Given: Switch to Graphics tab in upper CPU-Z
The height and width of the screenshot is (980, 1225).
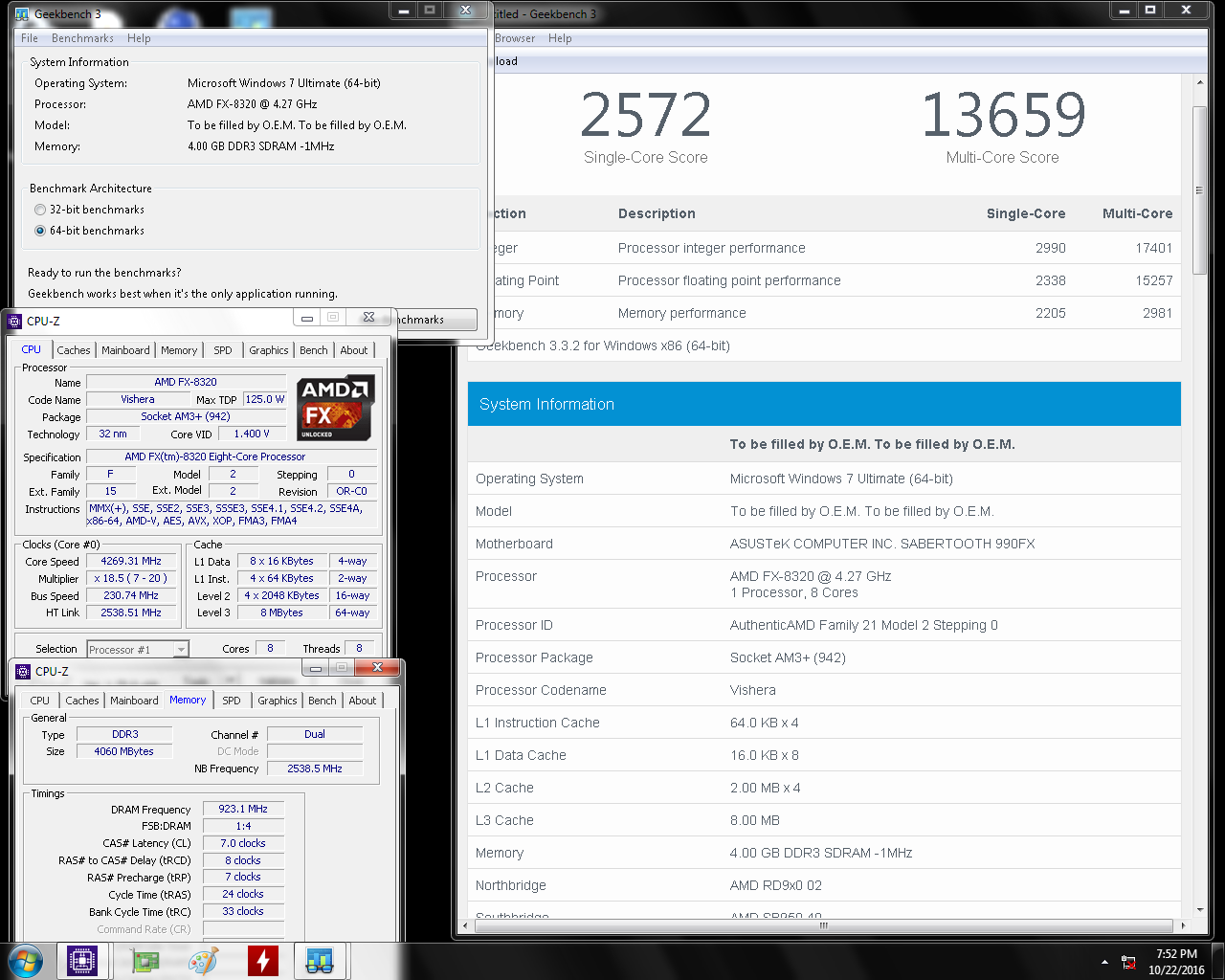Looking at the screenshot, I should (x=269, y=350).
